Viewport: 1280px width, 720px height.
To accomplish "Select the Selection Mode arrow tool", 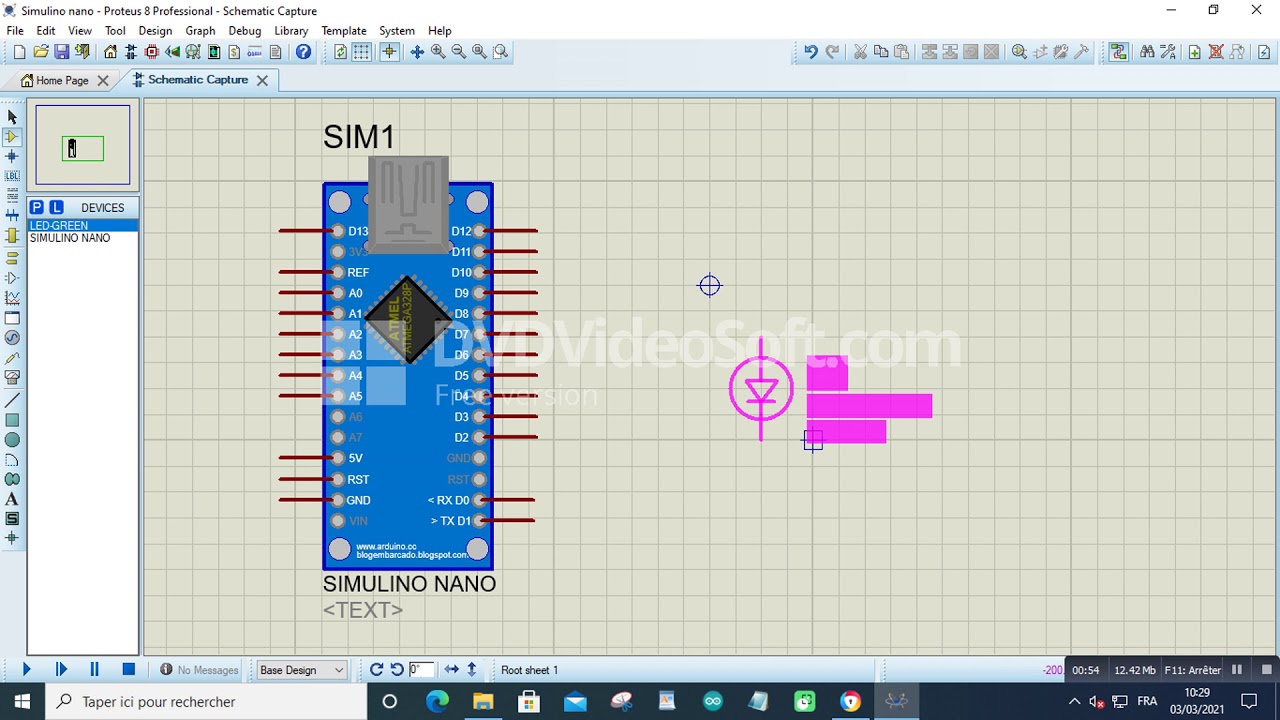I will (12, 117).
